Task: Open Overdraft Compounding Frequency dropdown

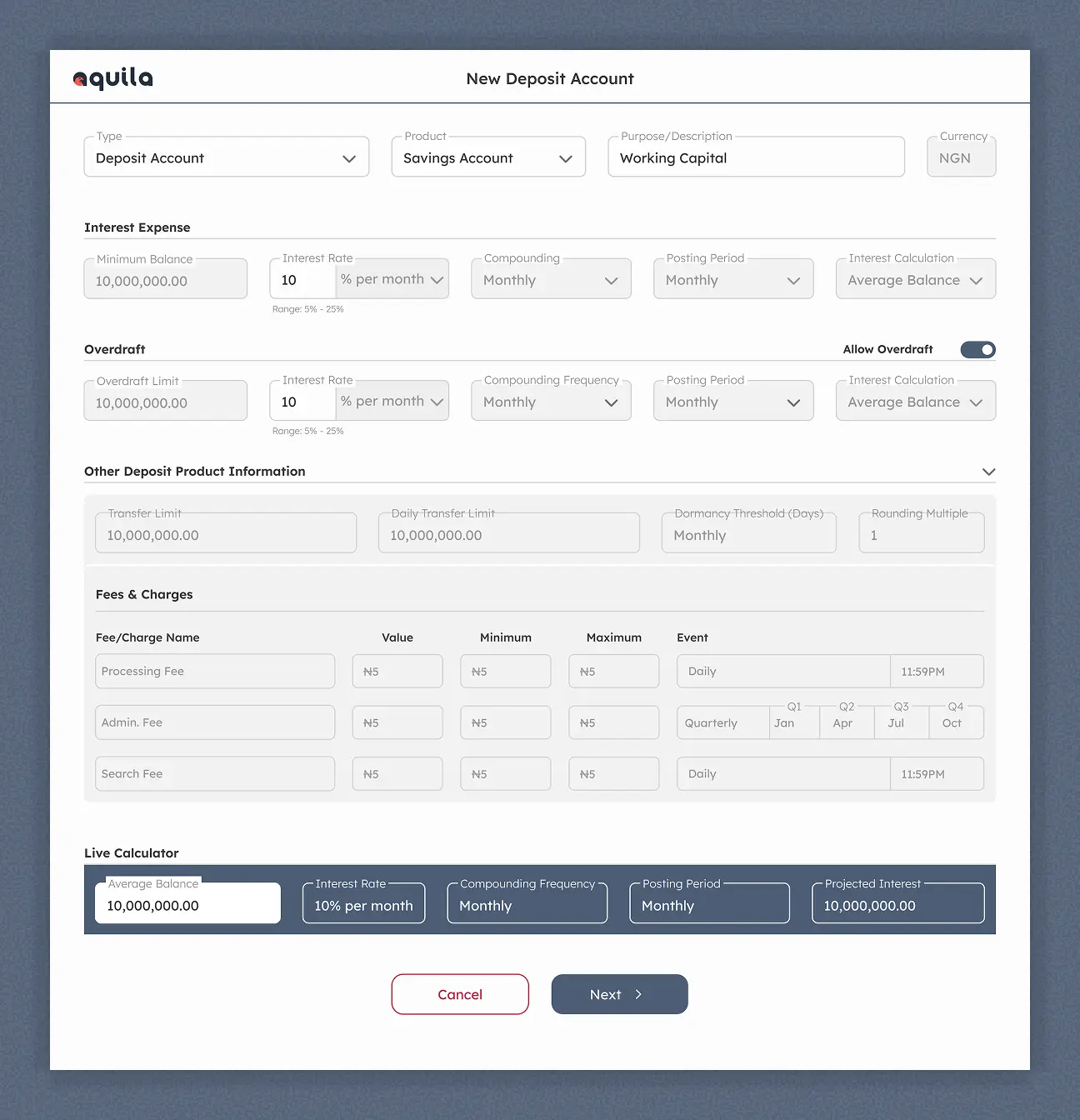Action: click(551, 401)
